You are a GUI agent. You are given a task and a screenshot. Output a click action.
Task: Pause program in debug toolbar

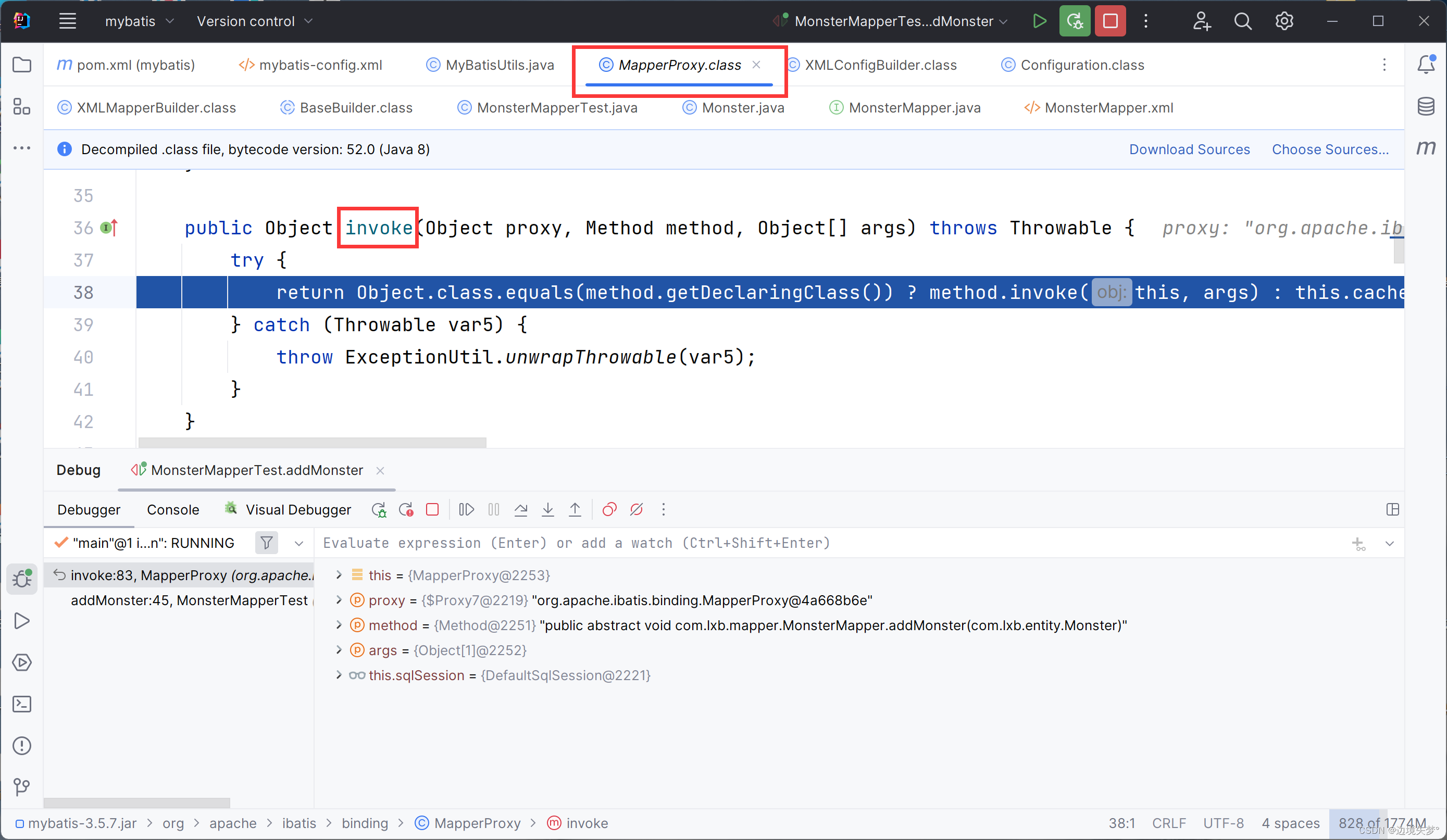[x=493, y=509]
